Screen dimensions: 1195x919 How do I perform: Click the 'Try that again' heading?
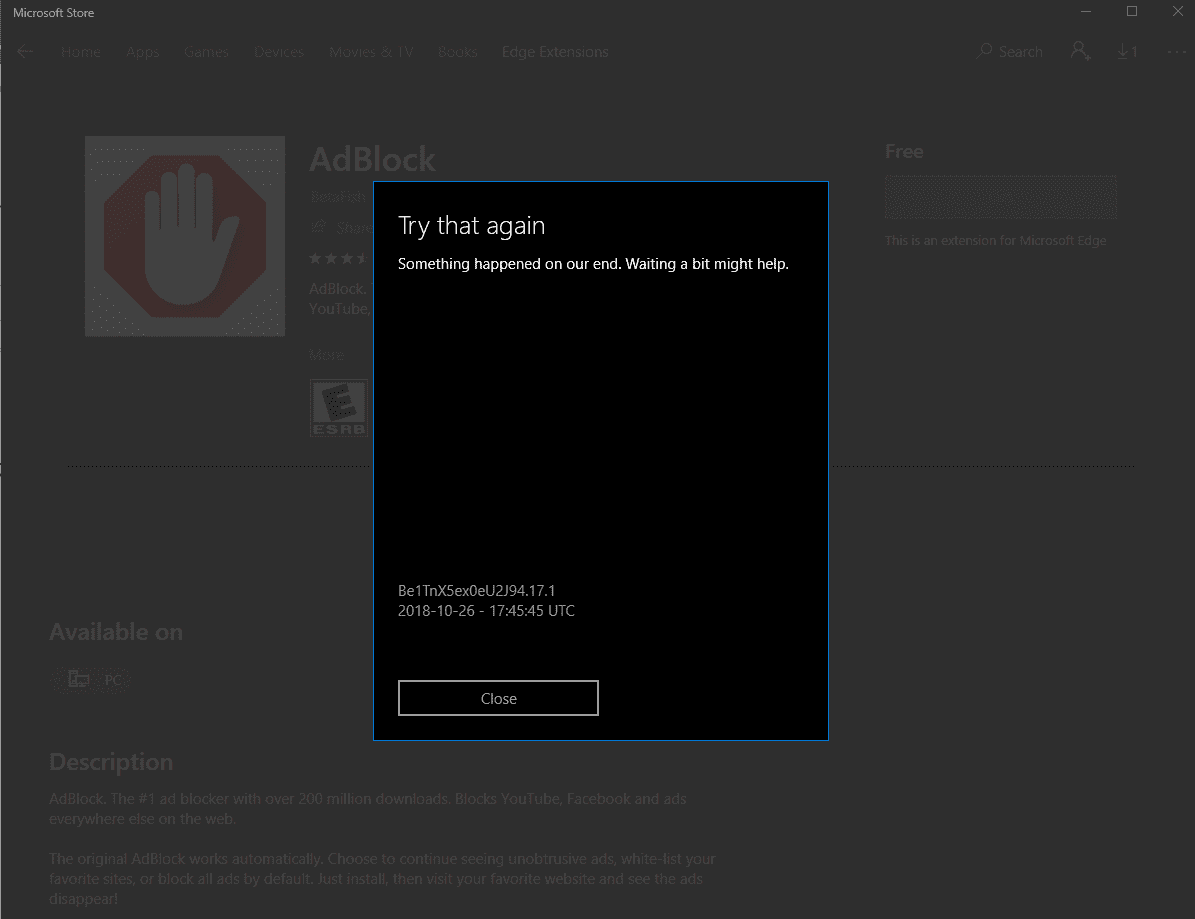(471, 226)
